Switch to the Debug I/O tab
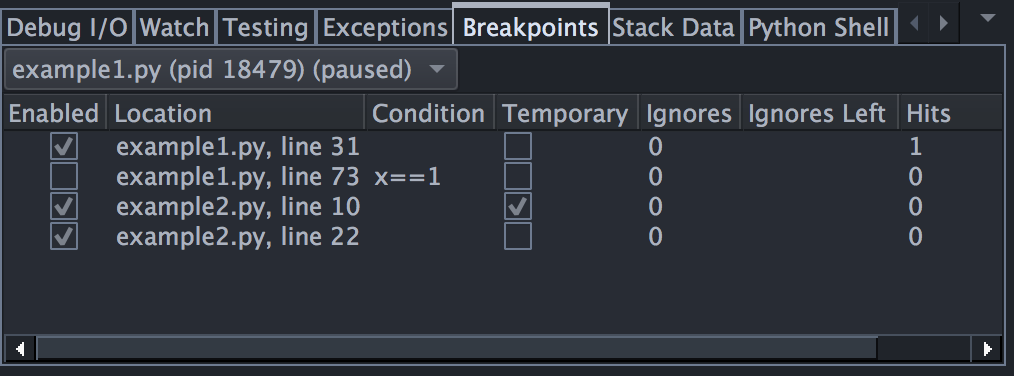Viewport: 1014px width, 376px height. pos(67,28)
